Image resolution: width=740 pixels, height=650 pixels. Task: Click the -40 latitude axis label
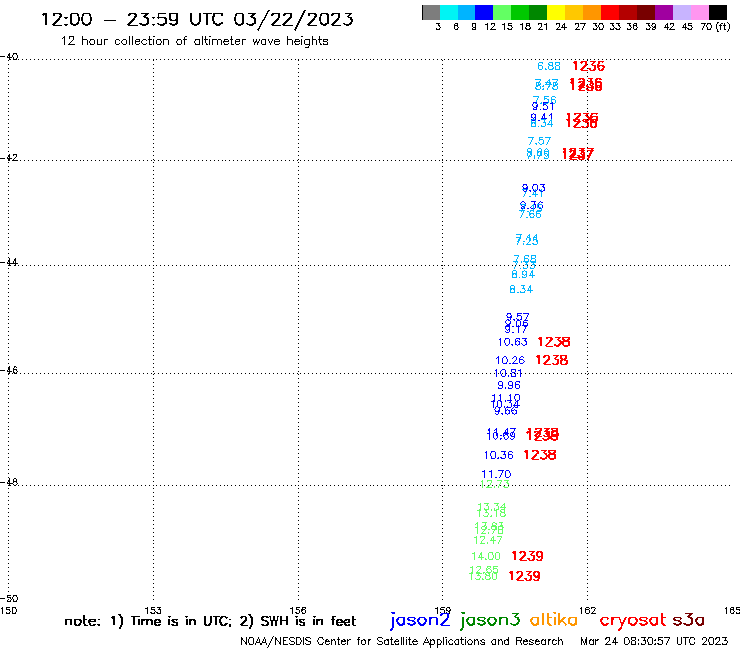[9, 57]
